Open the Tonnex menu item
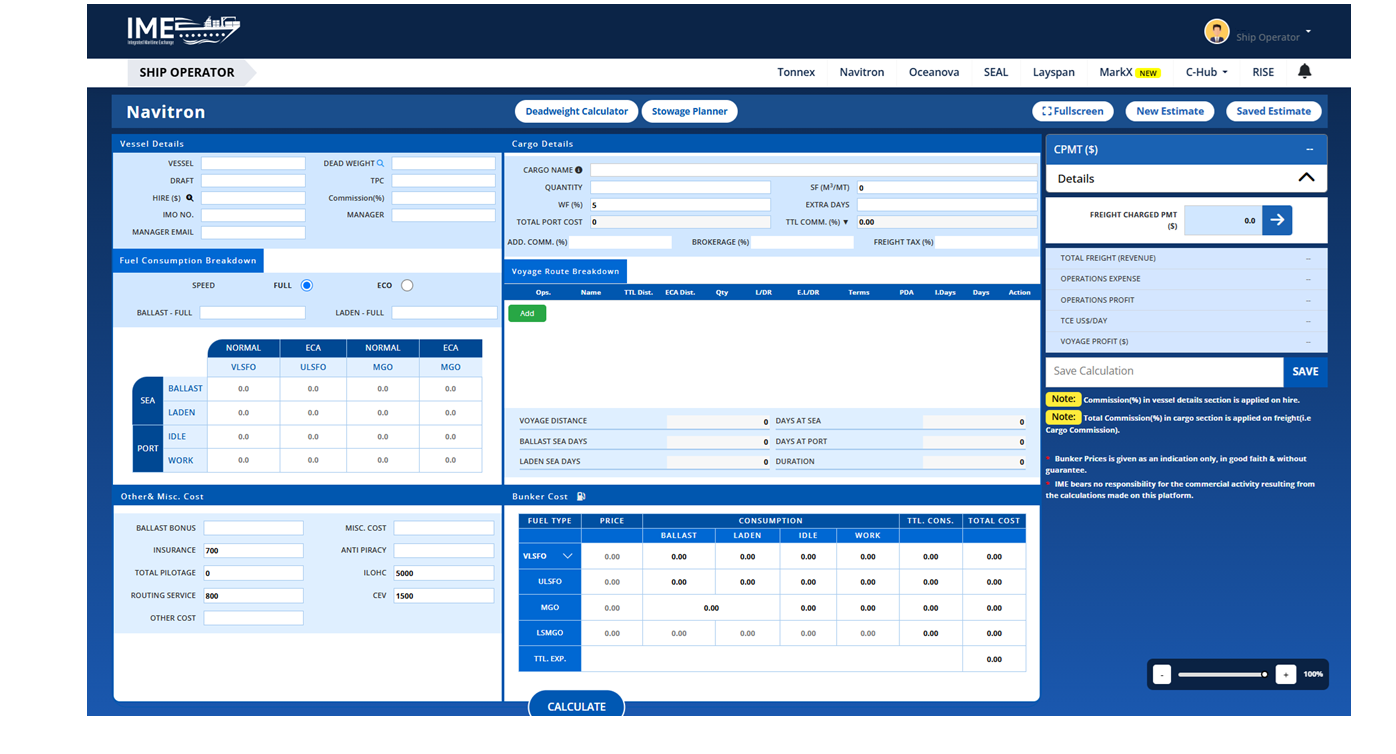This screenshot has width=1396, height=754. [796, 72]
